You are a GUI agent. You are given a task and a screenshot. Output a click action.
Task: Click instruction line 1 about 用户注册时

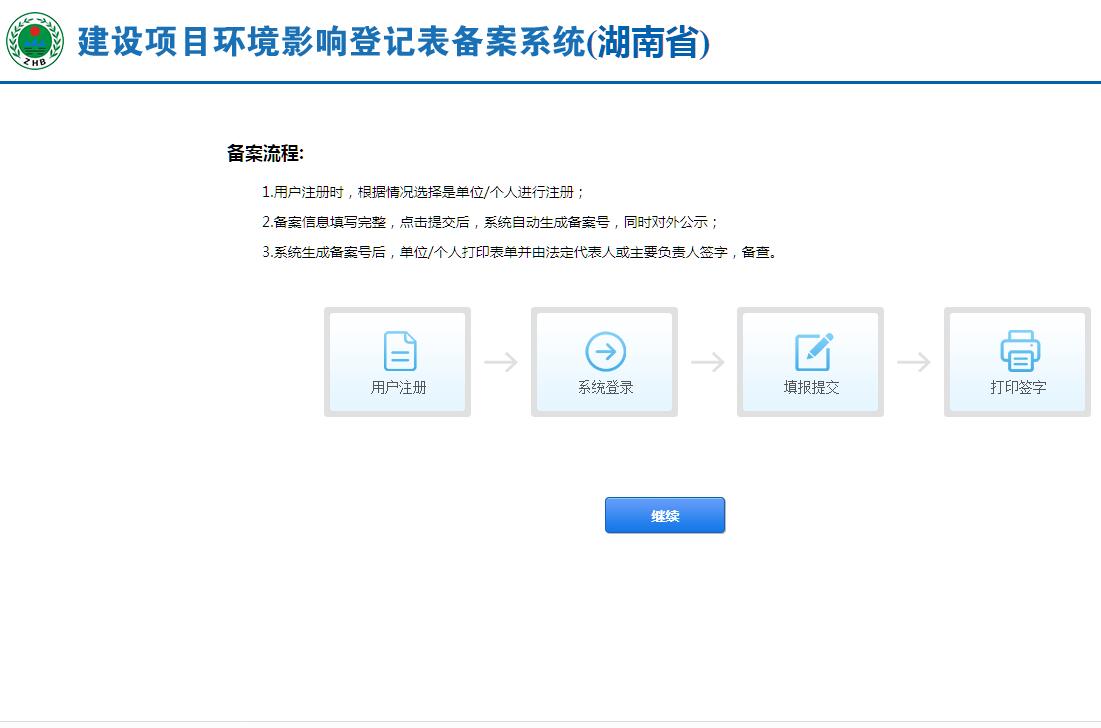tap(423, 192)
